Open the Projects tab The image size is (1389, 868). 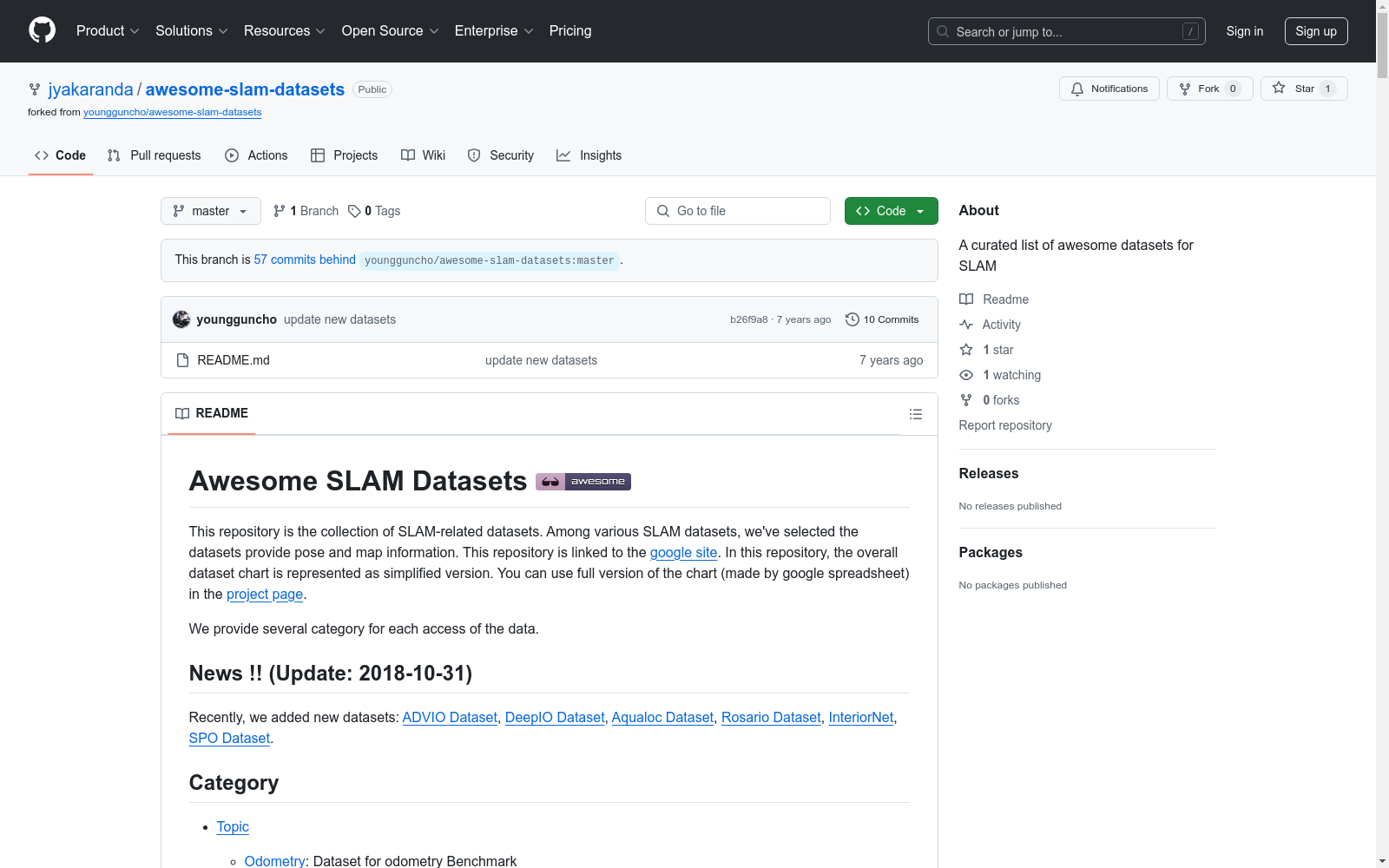tap(345, 155)
